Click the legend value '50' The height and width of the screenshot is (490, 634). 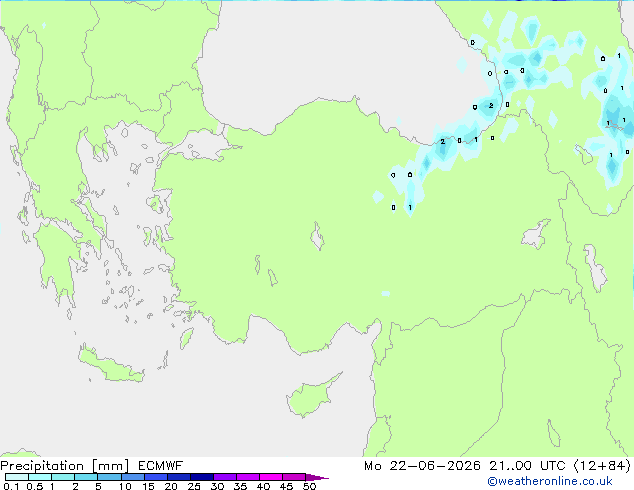(x=309, y=486)
